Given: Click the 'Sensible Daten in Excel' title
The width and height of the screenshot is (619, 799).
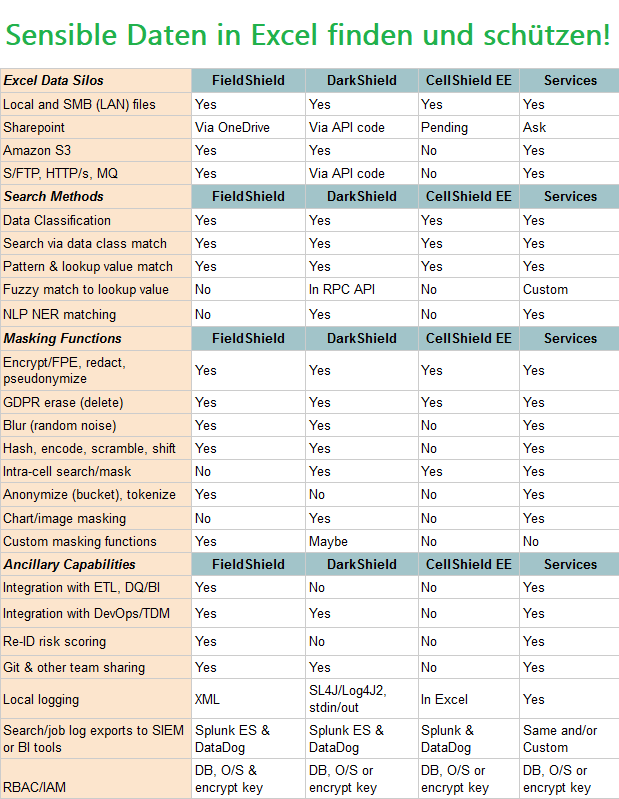Looking at the screenshot, I should point(308,35).
